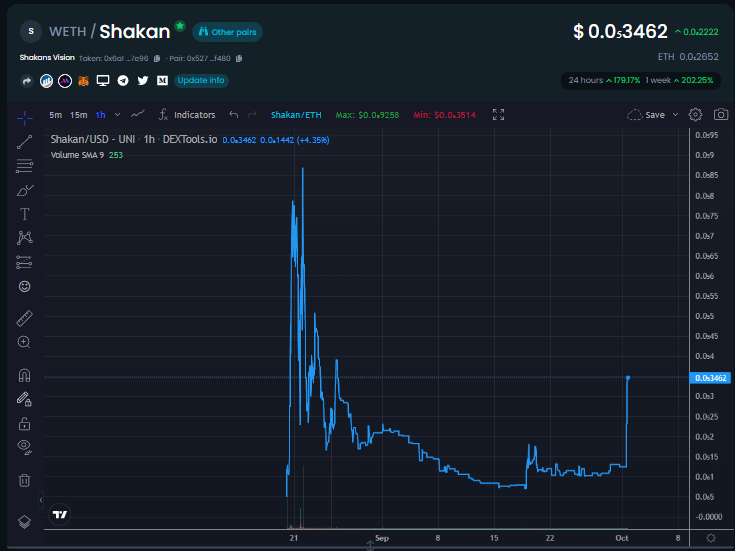Image resolution: width=735 pixels, height=551 pixels.
Task: Activate the zoom in tool
Action: pos(24,342)
